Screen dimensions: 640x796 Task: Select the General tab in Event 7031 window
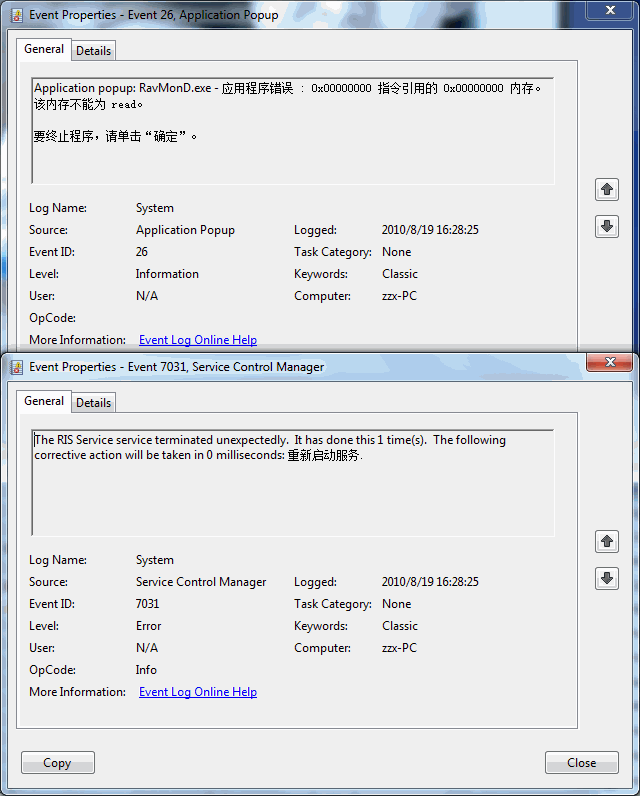pos(44,401)
